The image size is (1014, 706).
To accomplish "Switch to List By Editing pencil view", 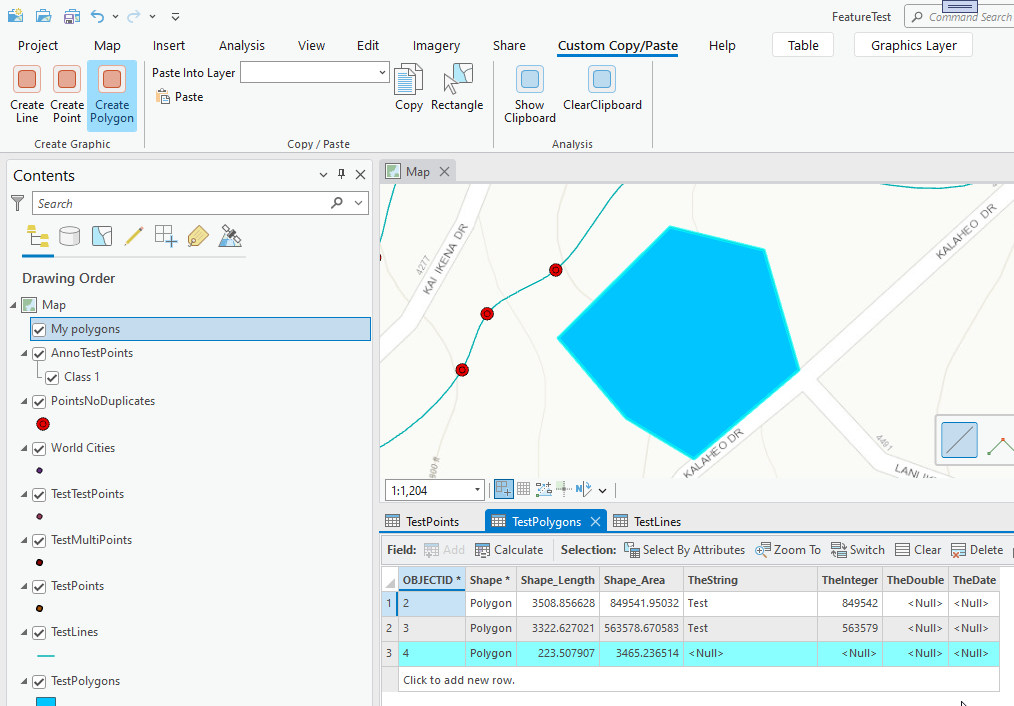I will point(134,237).
